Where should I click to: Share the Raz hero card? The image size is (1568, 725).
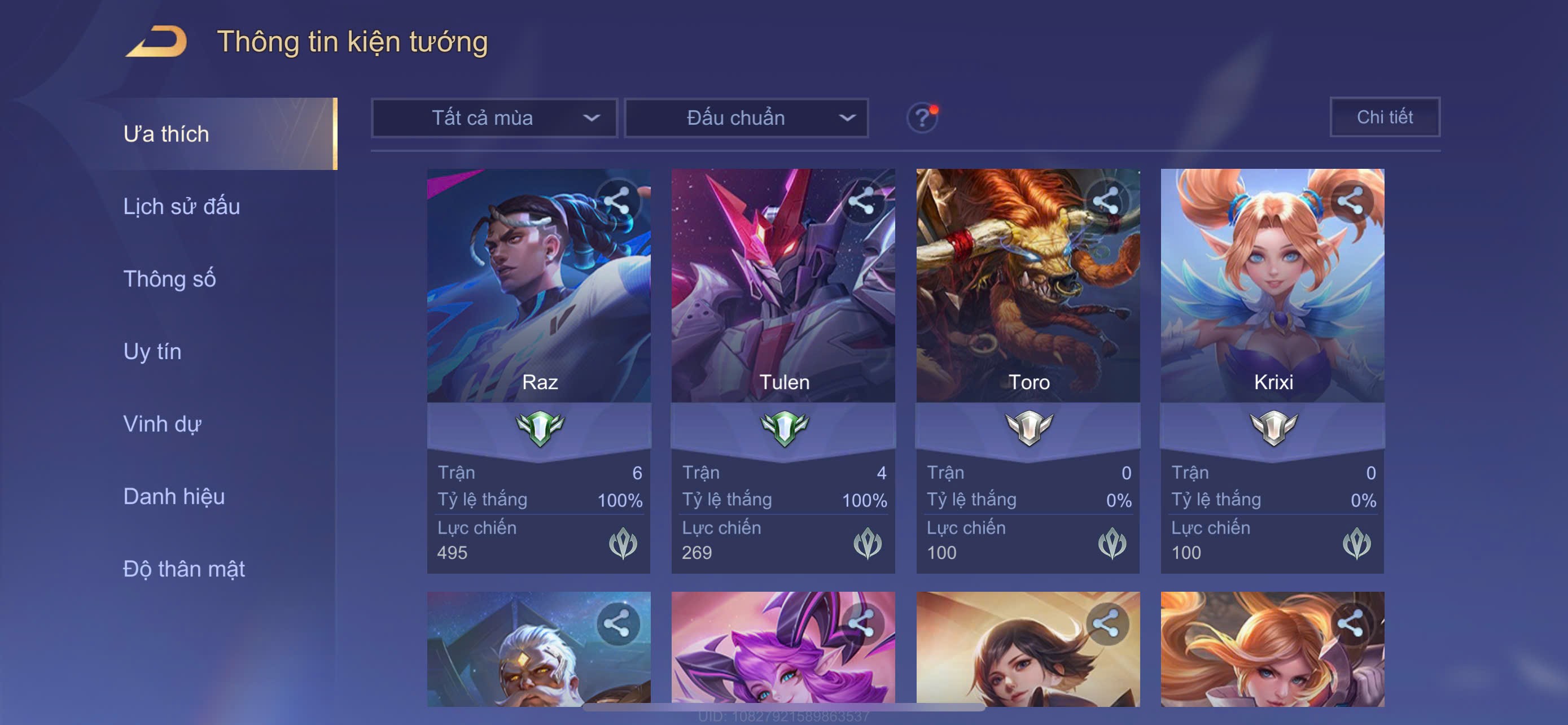pyautogui.click(x=617, y=201)
